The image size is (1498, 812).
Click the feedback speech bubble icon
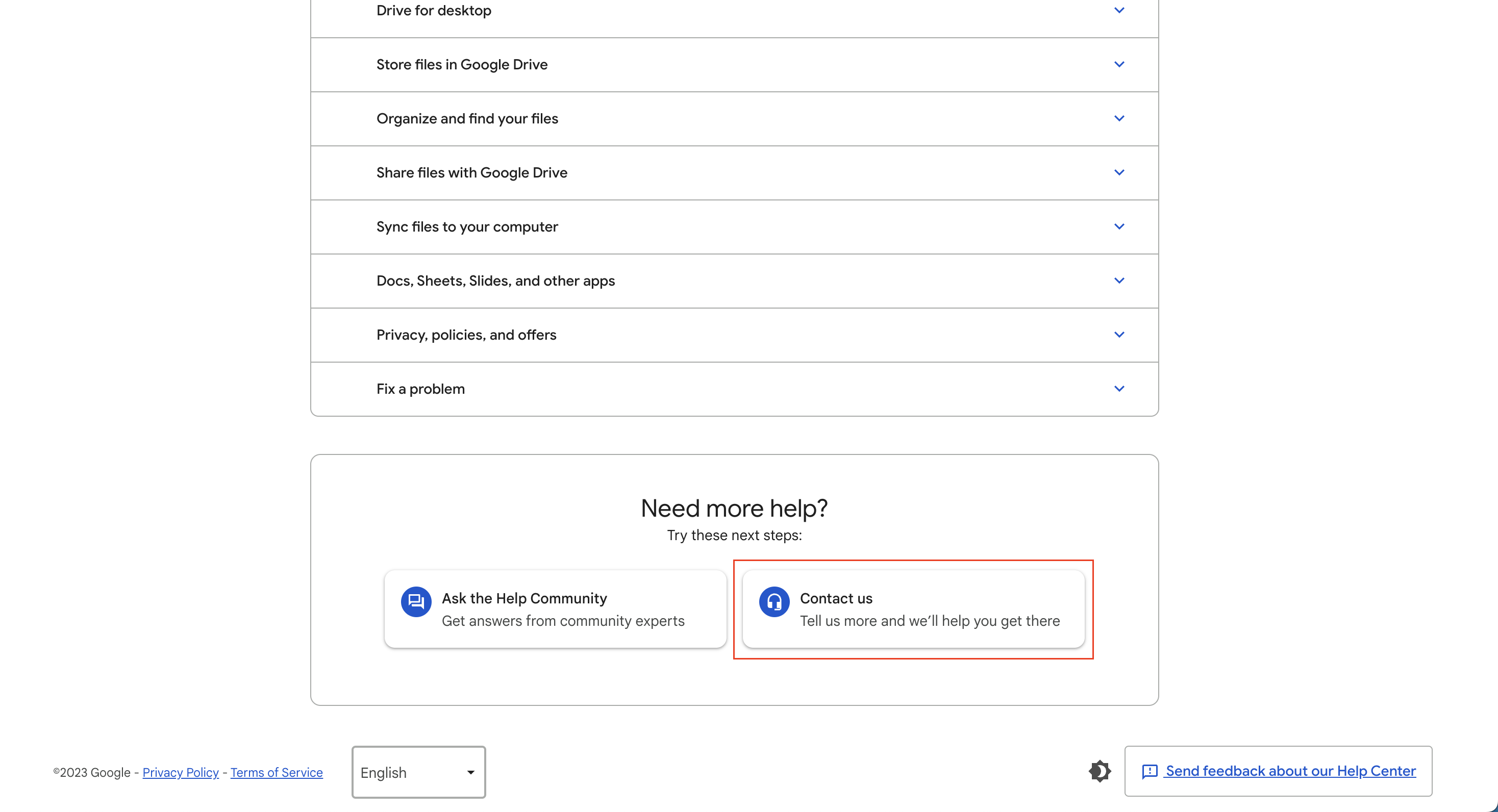coord(1150,771)
